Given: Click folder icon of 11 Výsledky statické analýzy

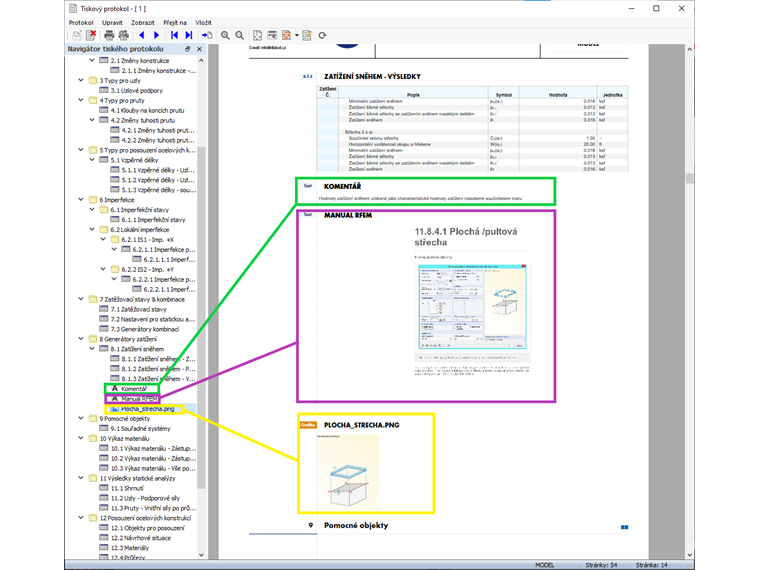Looking at the screenshot, I should coord(93,478).
